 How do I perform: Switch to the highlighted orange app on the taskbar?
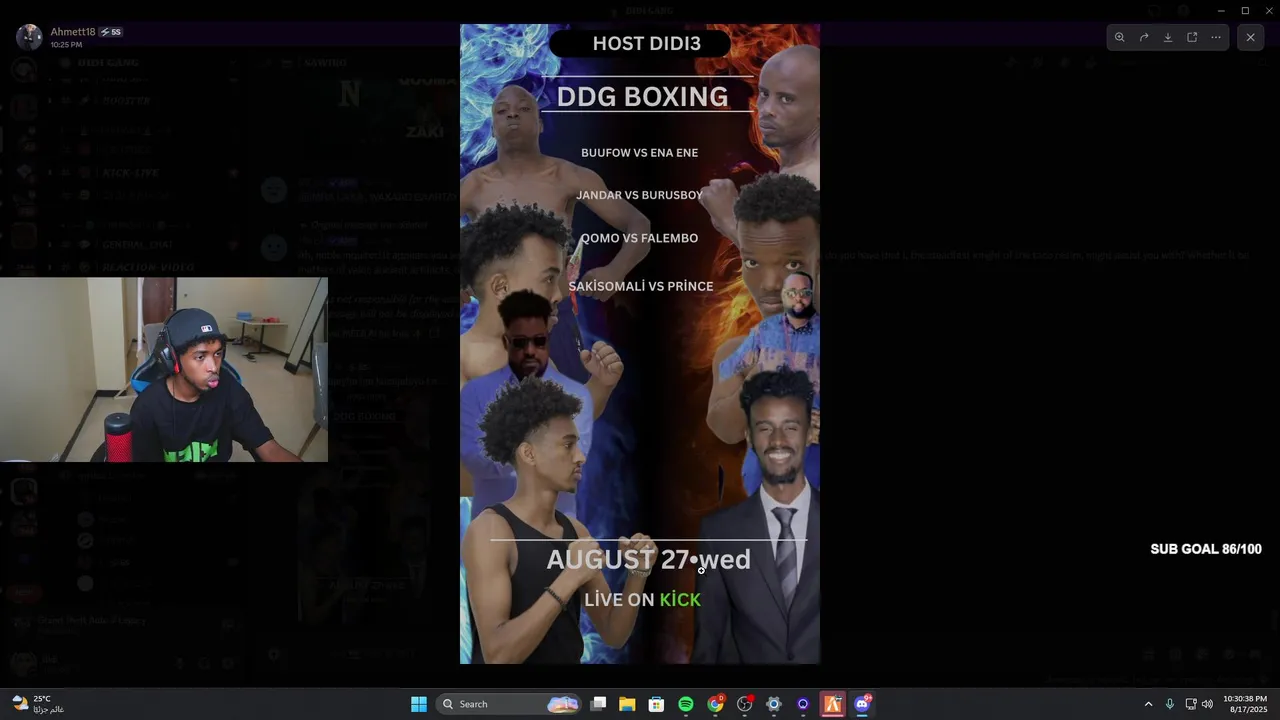pyautogui.click(x=832, y=704)
